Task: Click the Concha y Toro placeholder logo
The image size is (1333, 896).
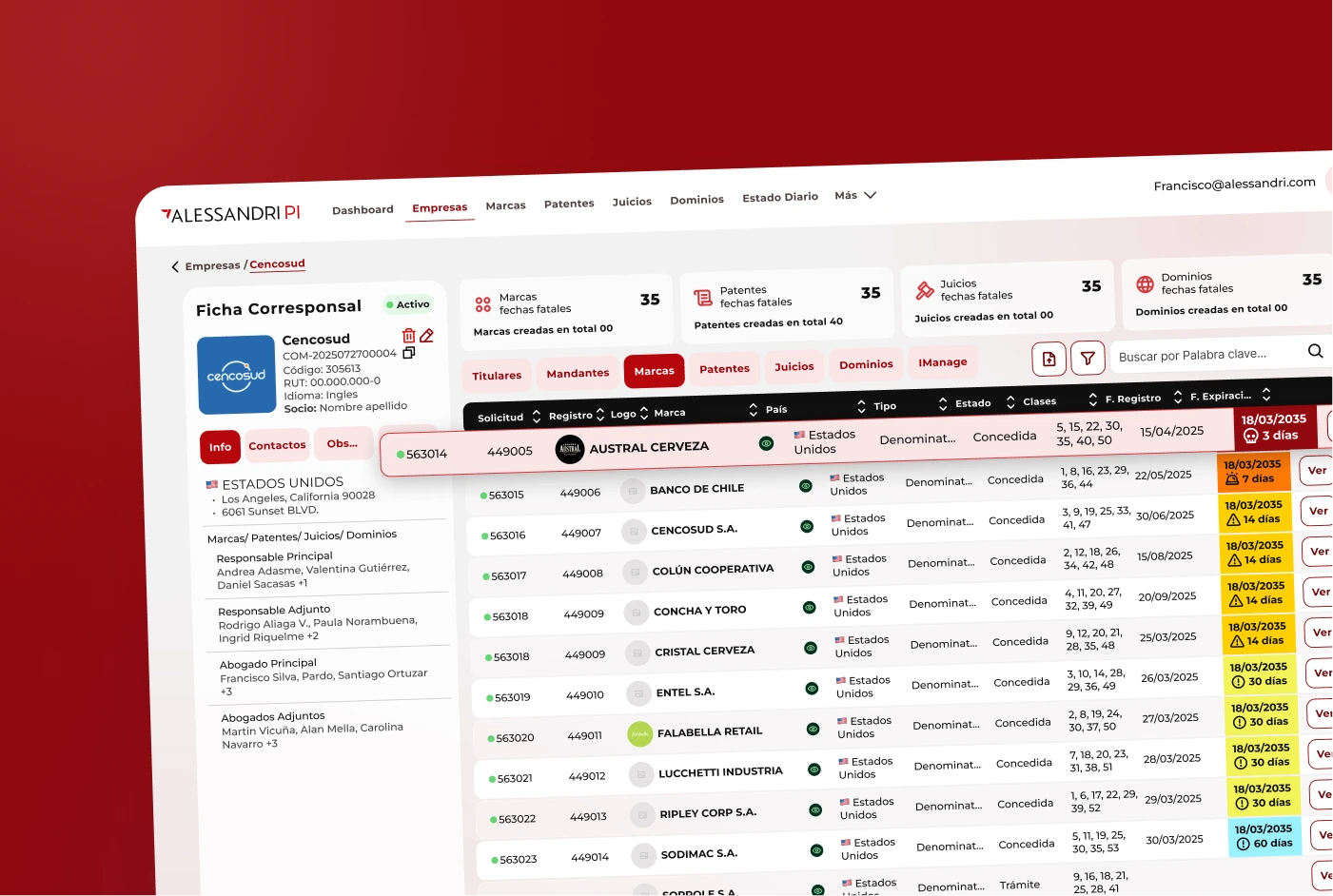Action: (637, 613)
